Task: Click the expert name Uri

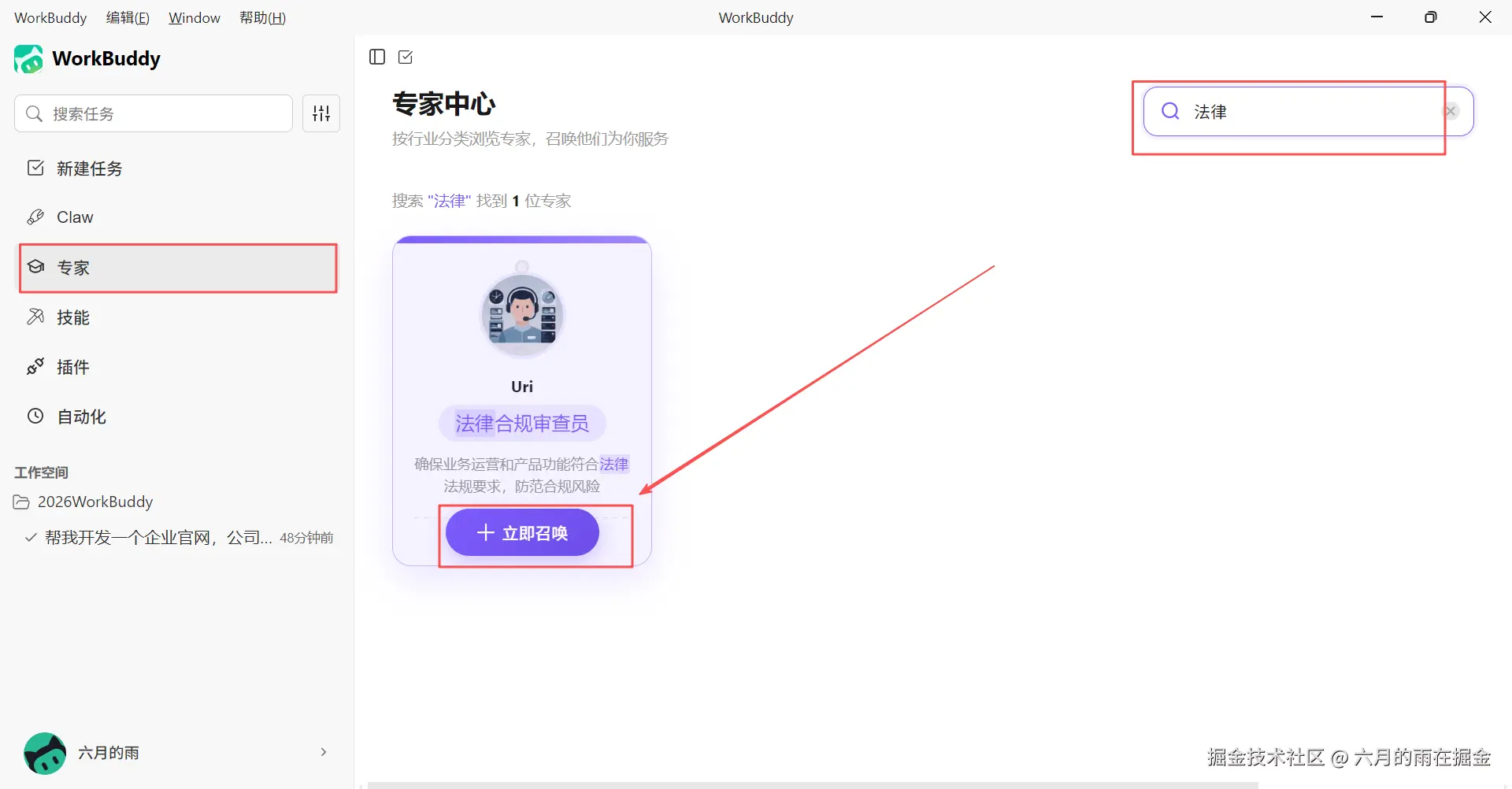Action: (x=522, y=387)
